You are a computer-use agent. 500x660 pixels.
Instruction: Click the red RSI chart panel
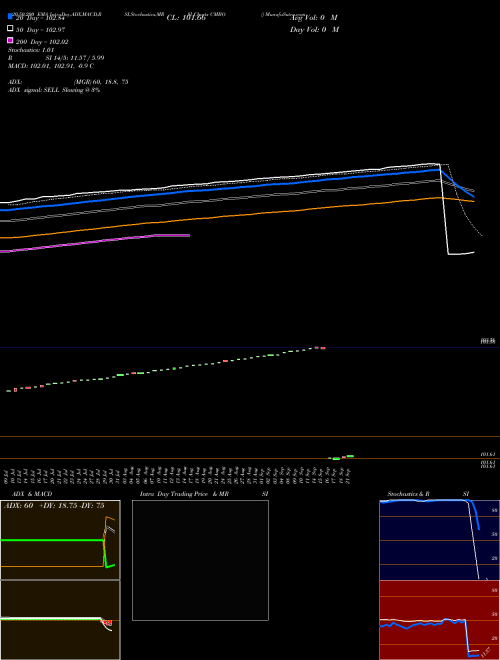tap(440, 620)
